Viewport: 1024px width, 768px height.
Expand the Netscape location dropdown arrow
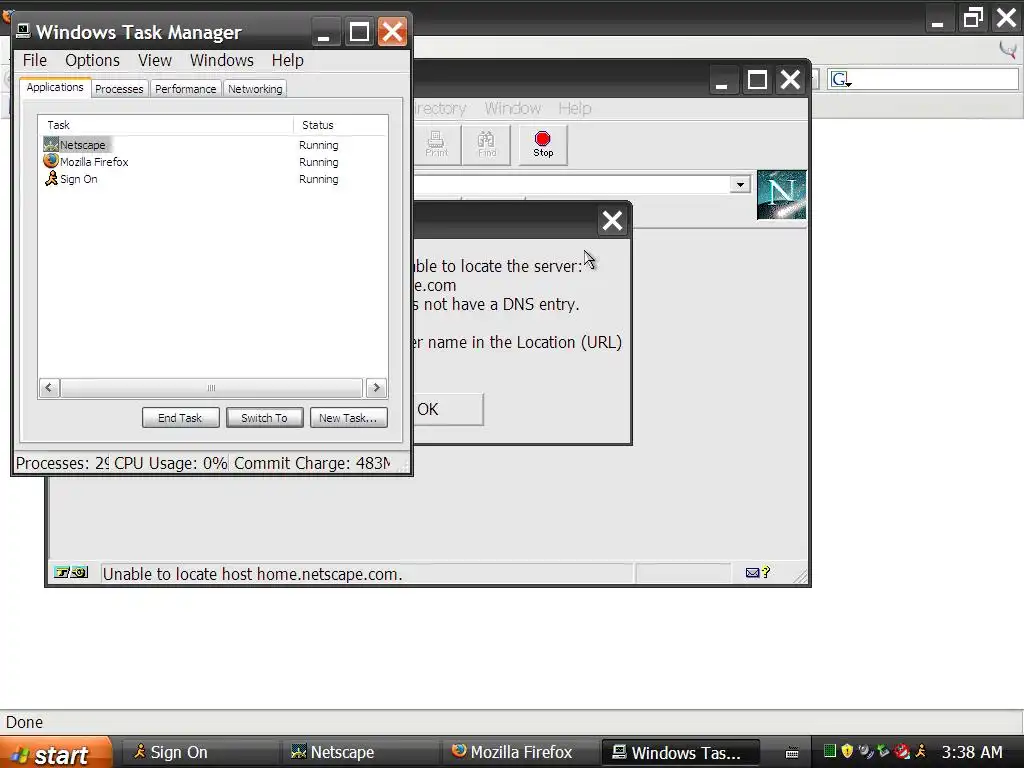[x=740, y=184]
